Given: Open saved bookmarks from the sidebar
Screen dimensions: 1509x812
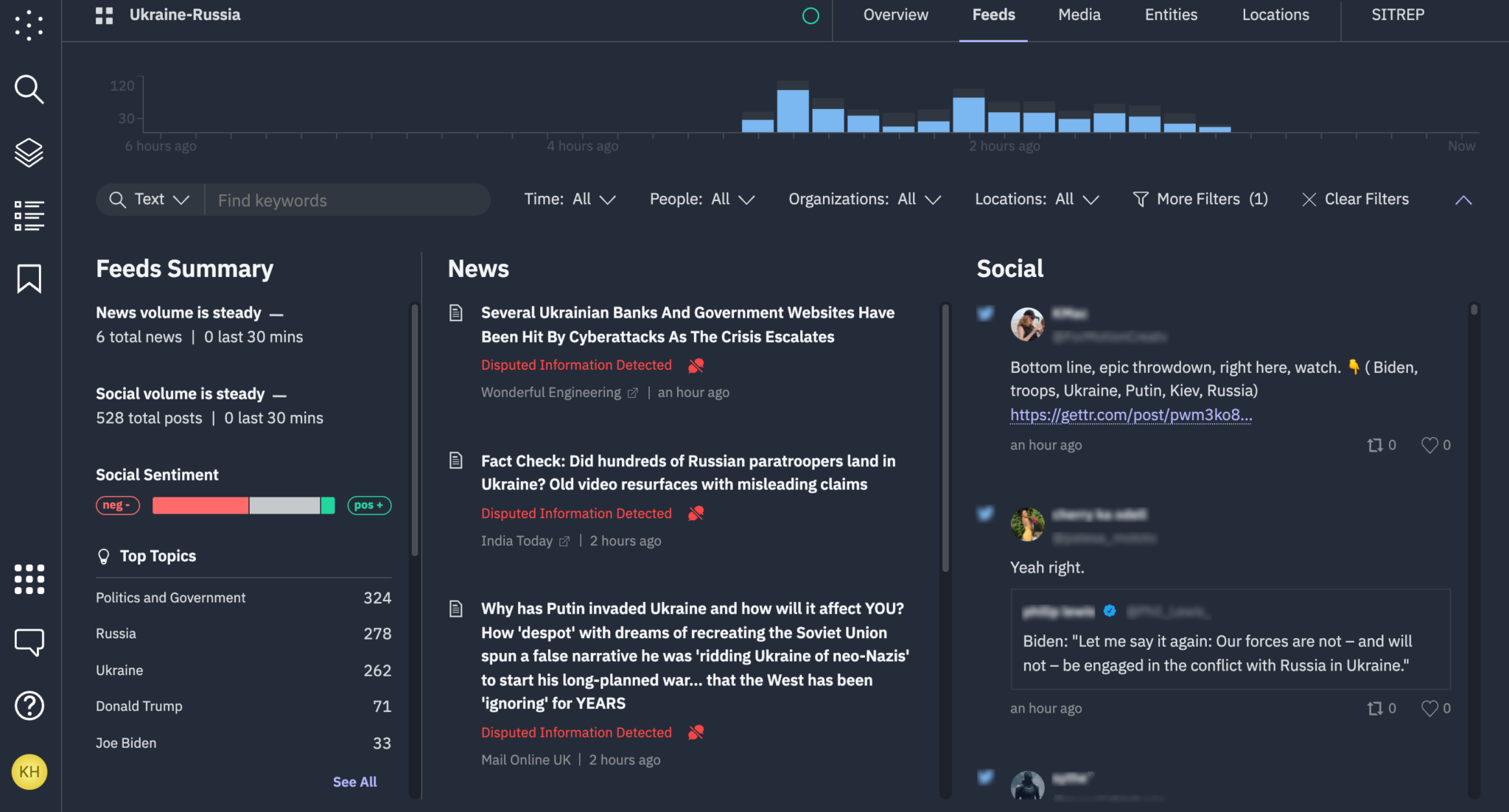Looking at the screenshot, I should (x=29, y=279).
